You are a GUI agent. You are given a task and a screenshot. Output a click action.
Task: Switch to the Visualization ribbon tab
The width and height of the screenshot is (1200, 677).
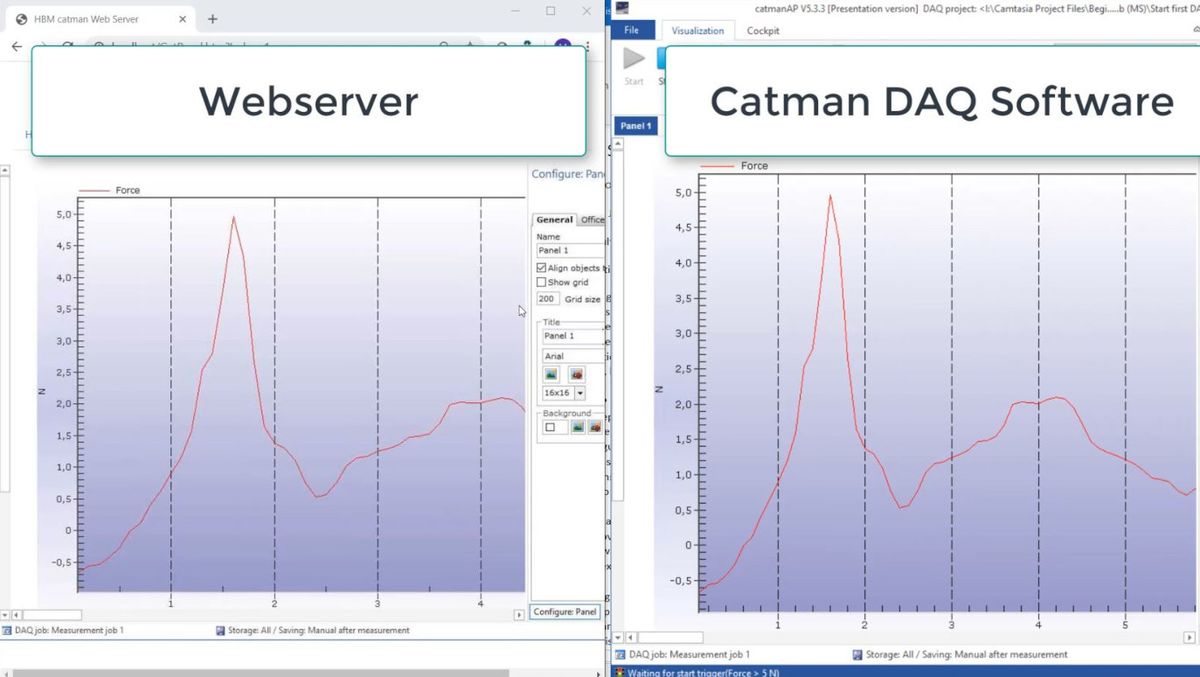click(698, 31)
